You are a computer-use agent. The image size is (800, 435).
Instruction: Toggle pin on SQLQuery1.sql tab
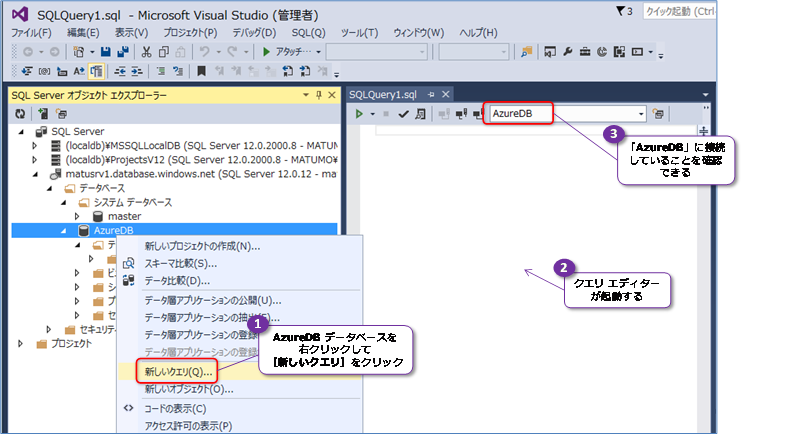point(431,94)
